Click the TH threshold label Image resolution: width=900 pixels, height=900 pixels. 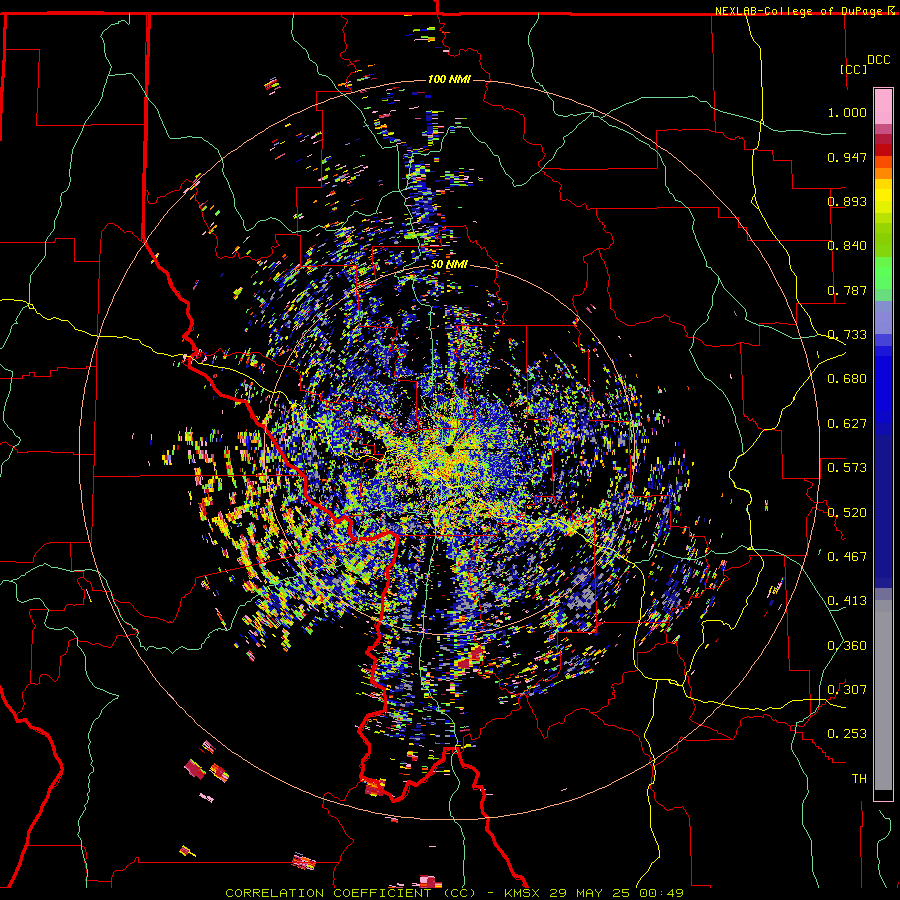(859, 779)
